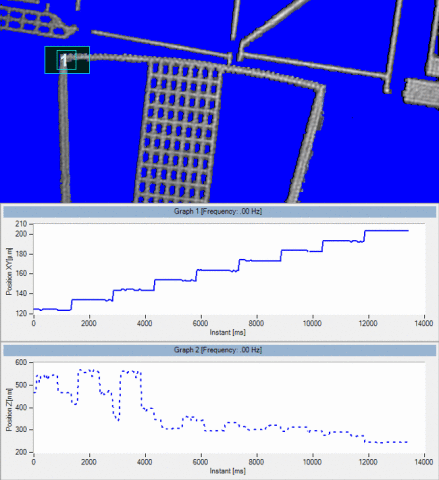Click the Graph 2 frequency header bar
Viewport: 439px width, 480px height.
point(219,350)
